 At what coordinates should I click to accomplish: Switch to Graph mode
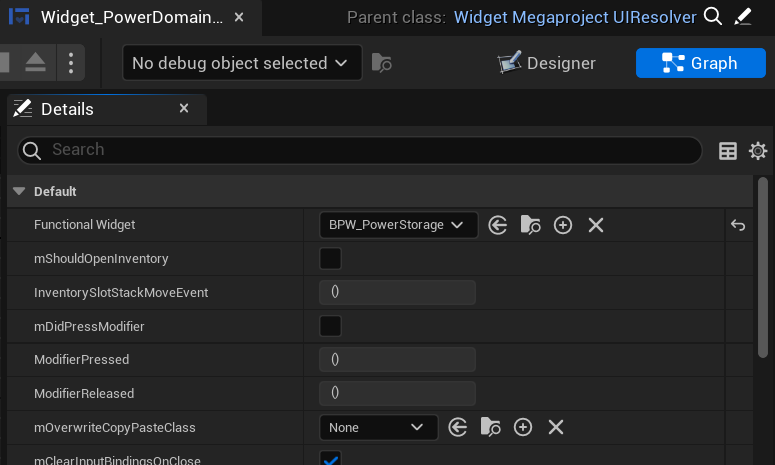coord(700,63)
